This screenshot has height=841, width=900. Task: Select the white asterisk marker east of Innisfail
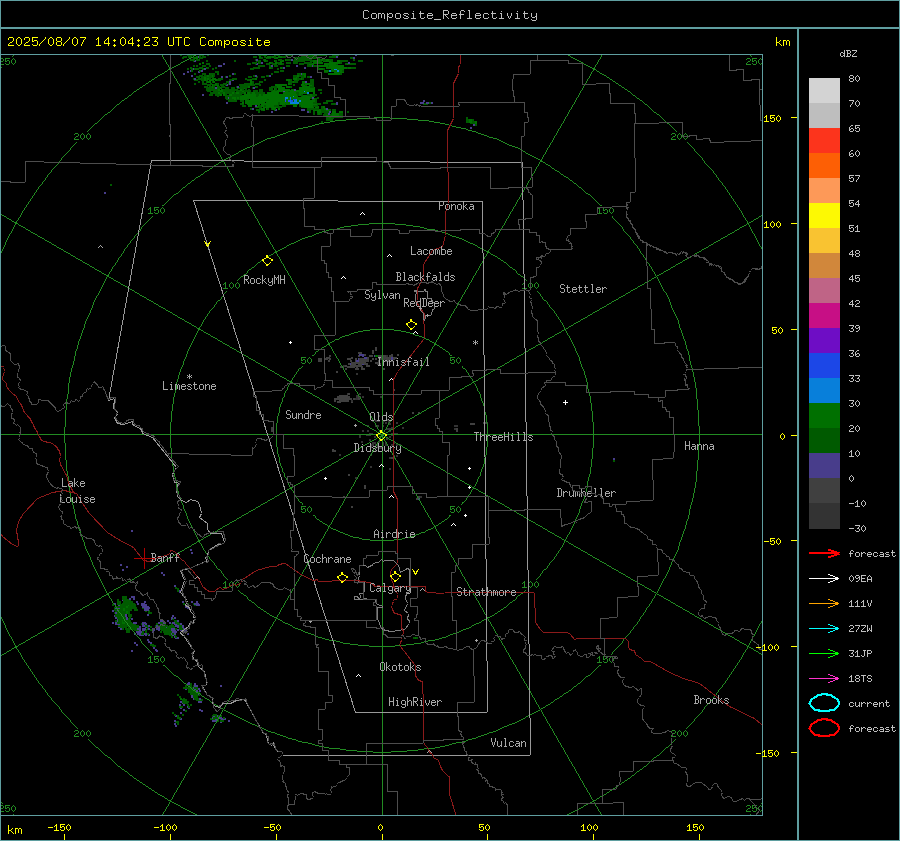475,343
